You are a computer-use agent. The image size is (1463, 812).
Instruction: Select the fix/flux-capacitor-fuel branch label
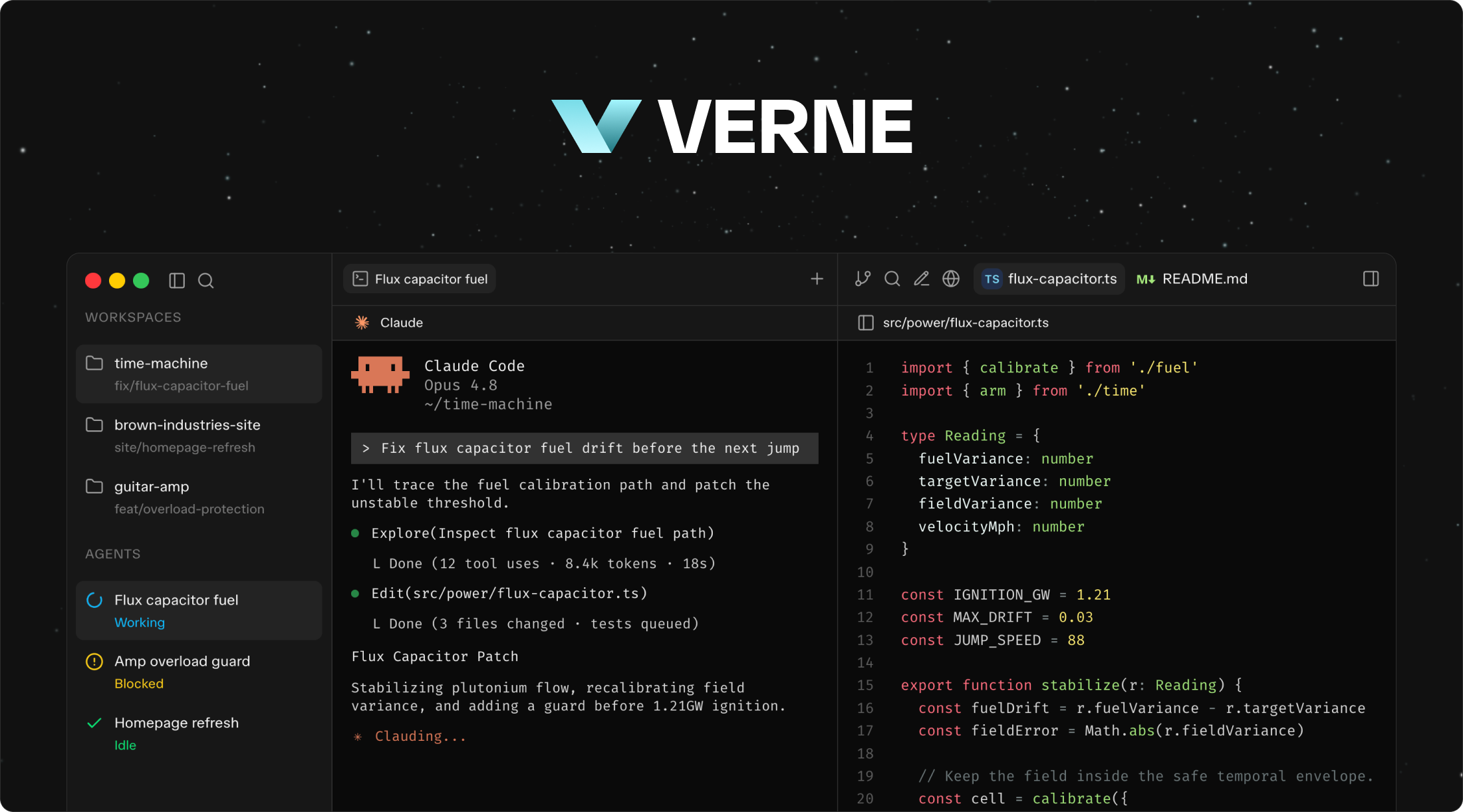tap(181, 386)
